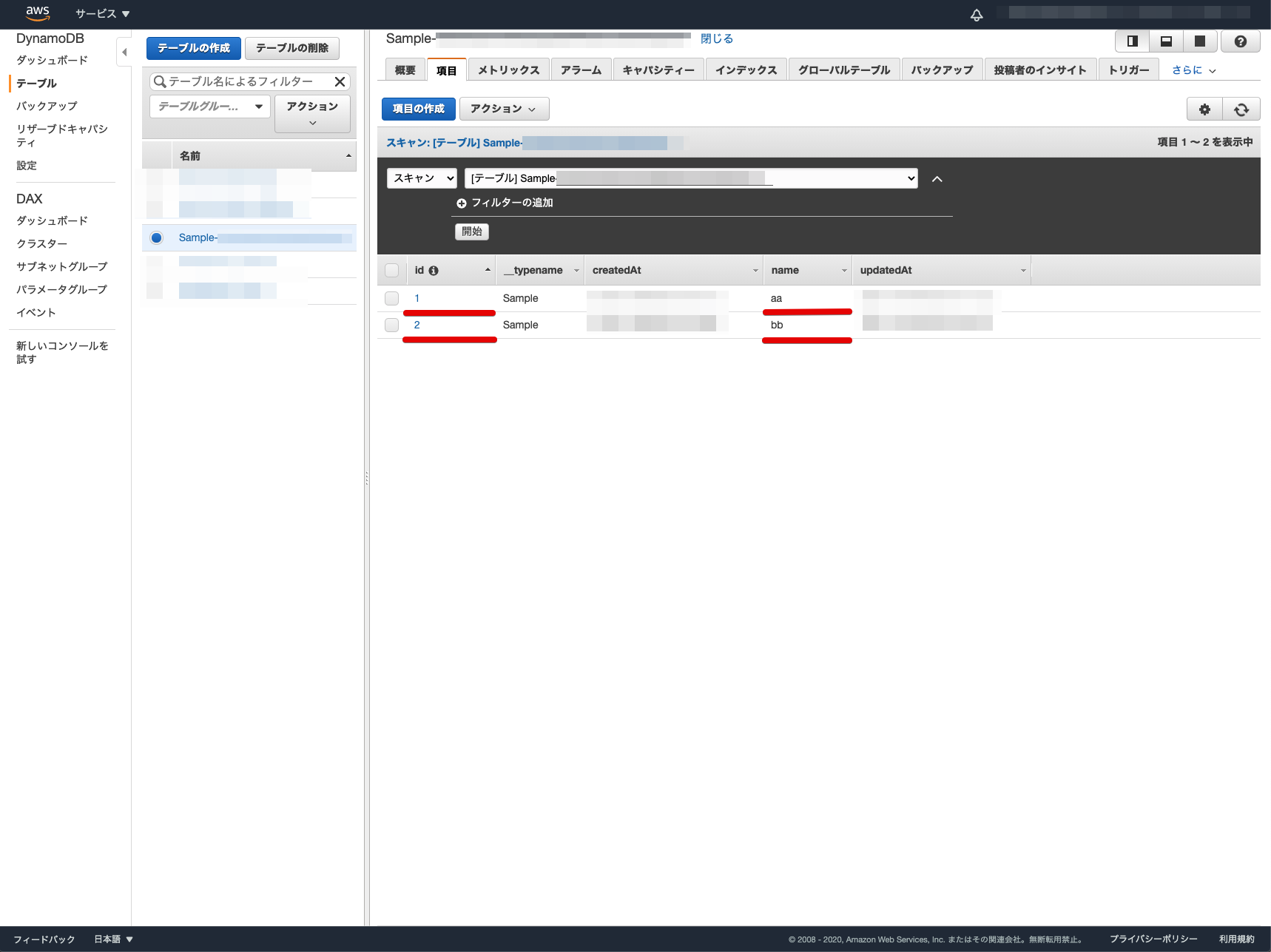The height and width of the screenshot is (952, 1271).
Task: Switch to bottom split panel layout icon
Action: point(1166,41)
